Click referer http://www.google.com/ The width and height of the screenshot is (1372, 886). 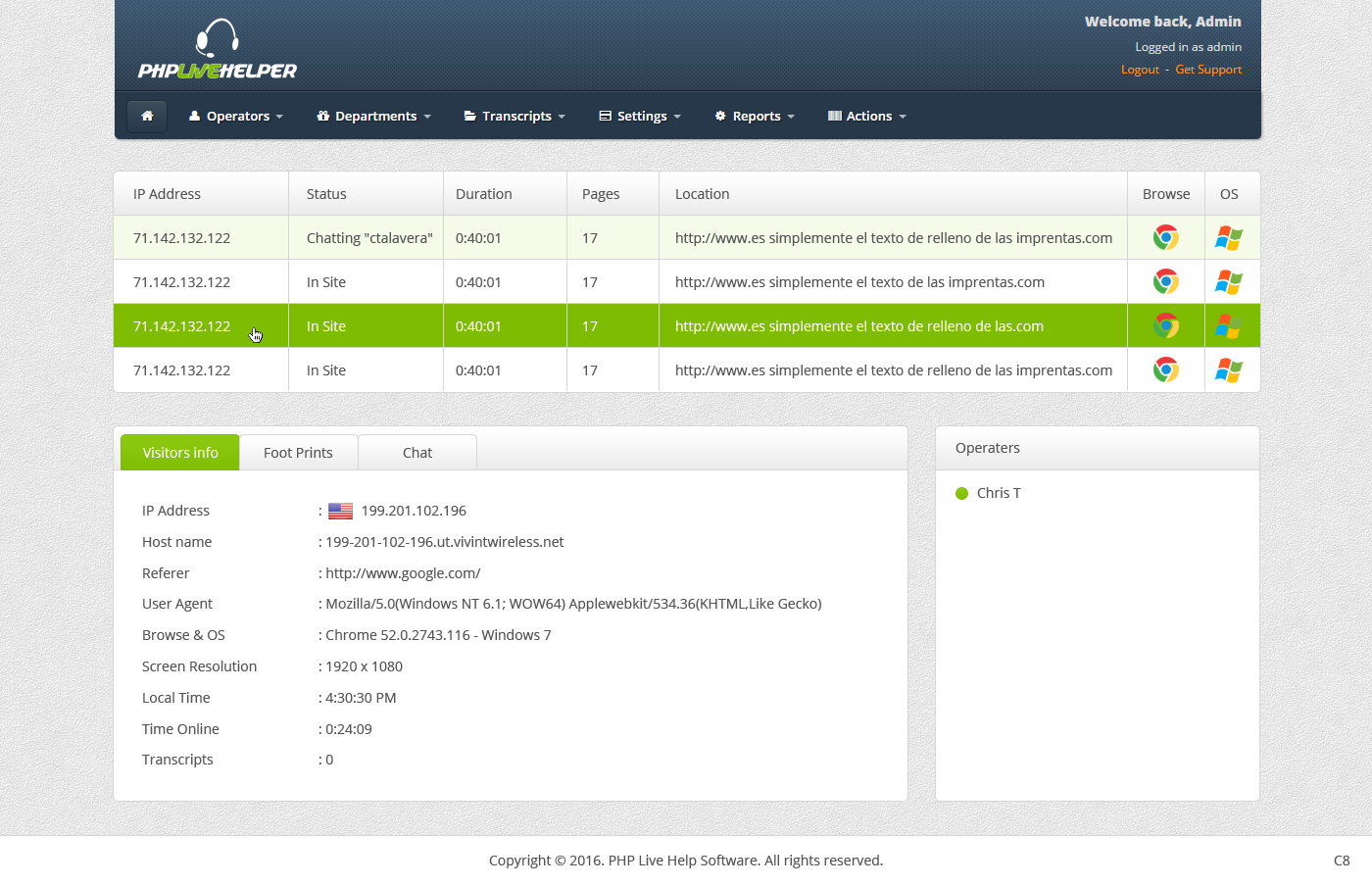pyautogui.click(x=403, y=573)
